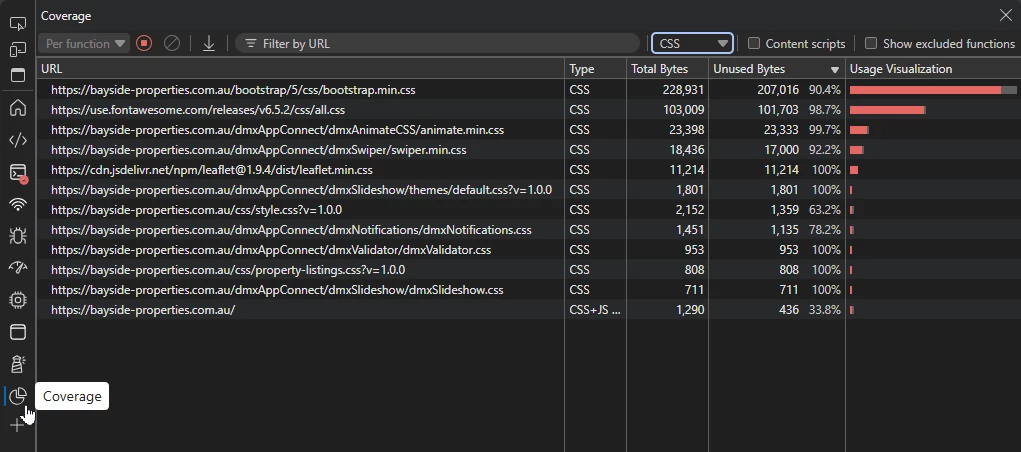
Task: Click the 99.7% unused percentage
Action: coord(824,130)
